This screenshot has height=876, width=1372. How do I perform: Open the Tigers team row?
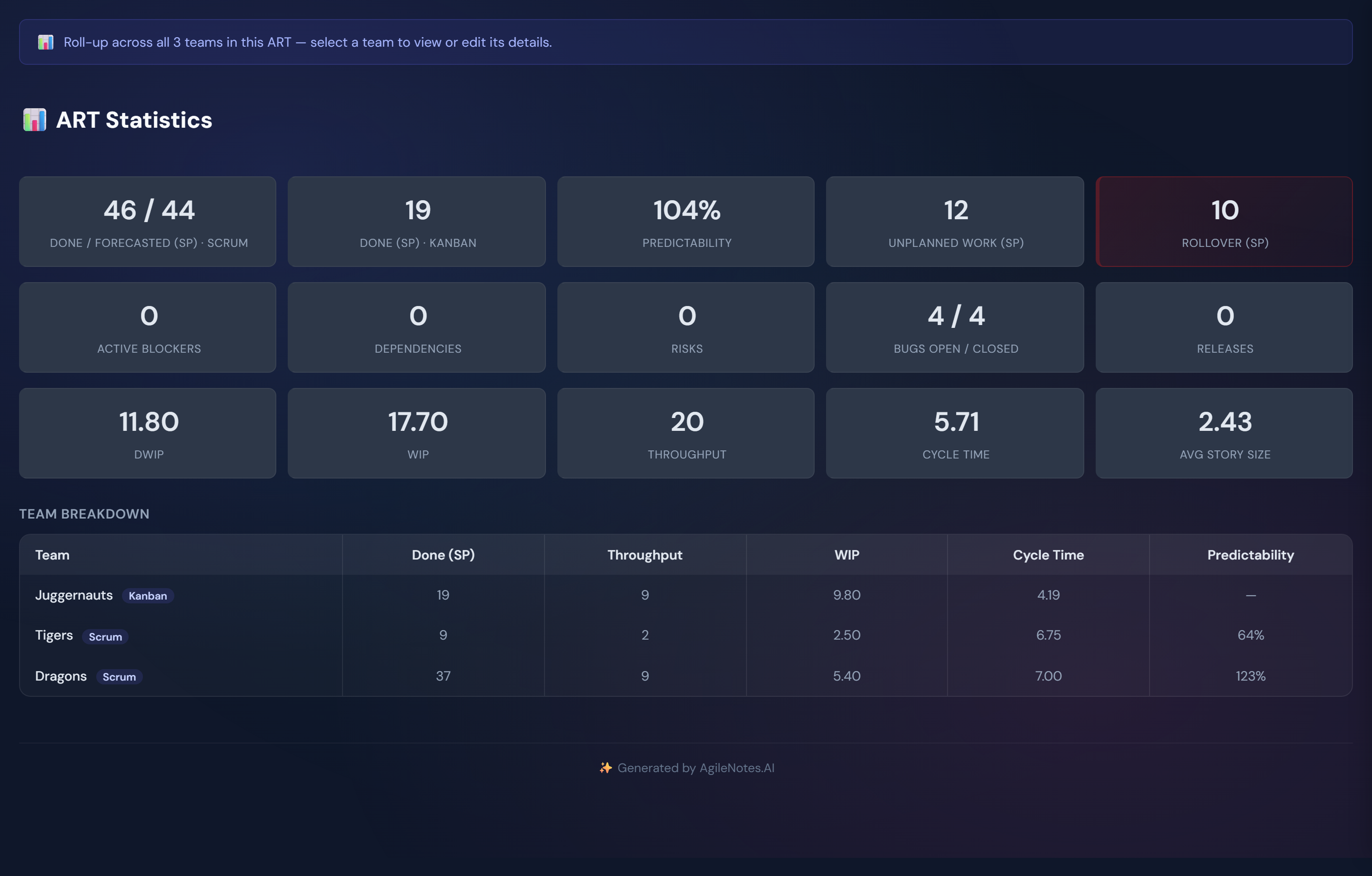686,635
